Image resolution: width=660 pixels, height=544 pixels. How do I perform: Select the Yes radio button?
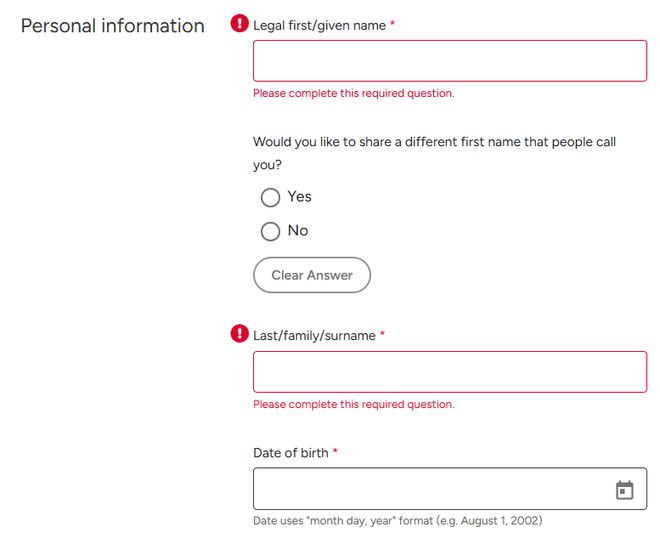tap(270, 198)
